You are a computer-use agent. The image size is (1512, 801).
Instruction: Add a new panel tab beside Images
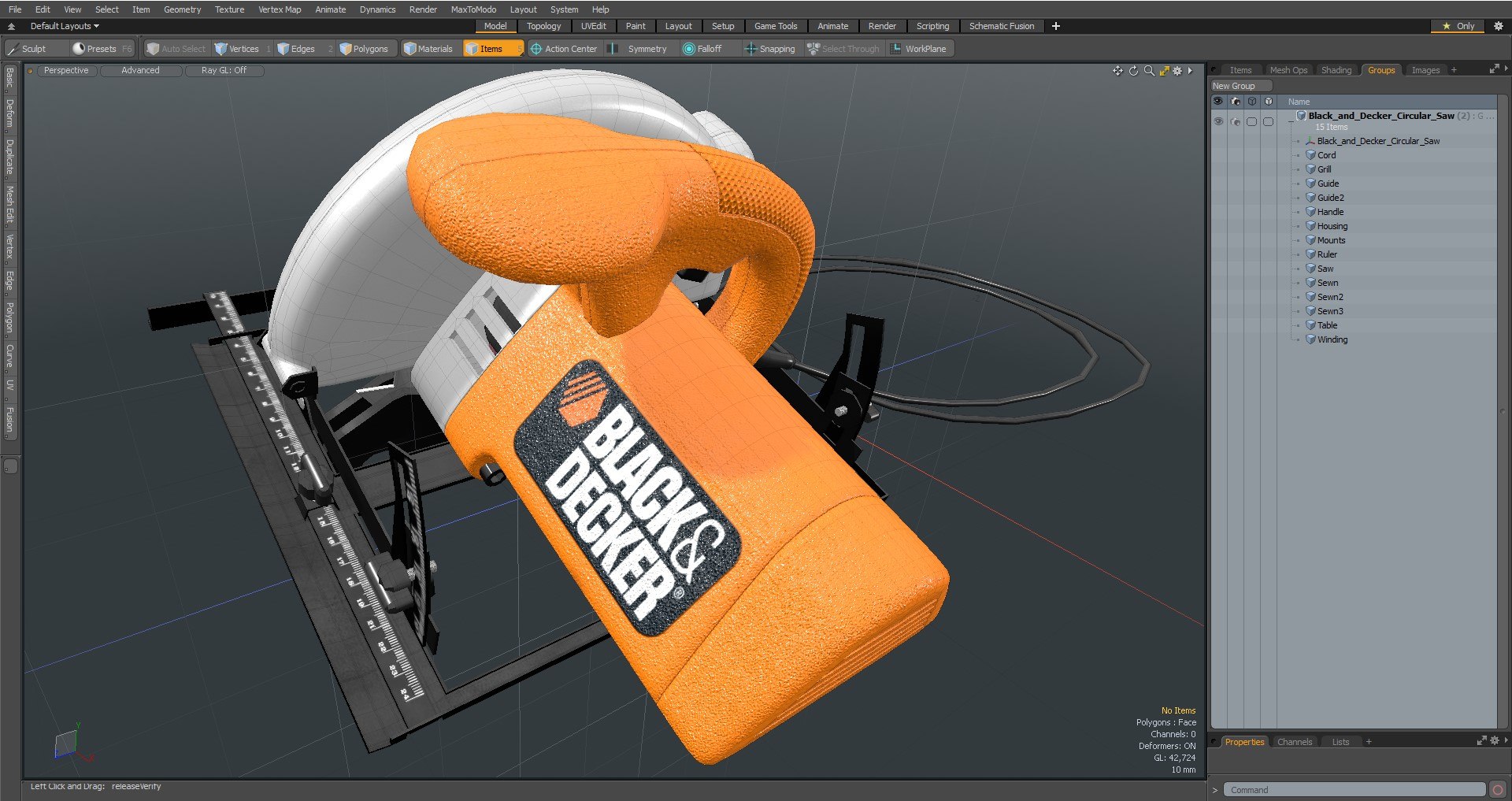[1454, 70]
